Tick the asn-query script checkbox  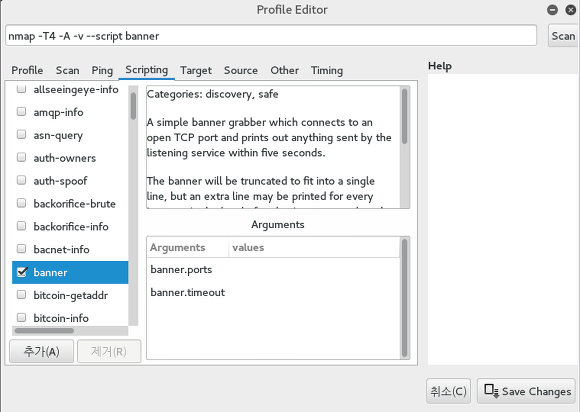pyautogui.click(x=21, y=134)
